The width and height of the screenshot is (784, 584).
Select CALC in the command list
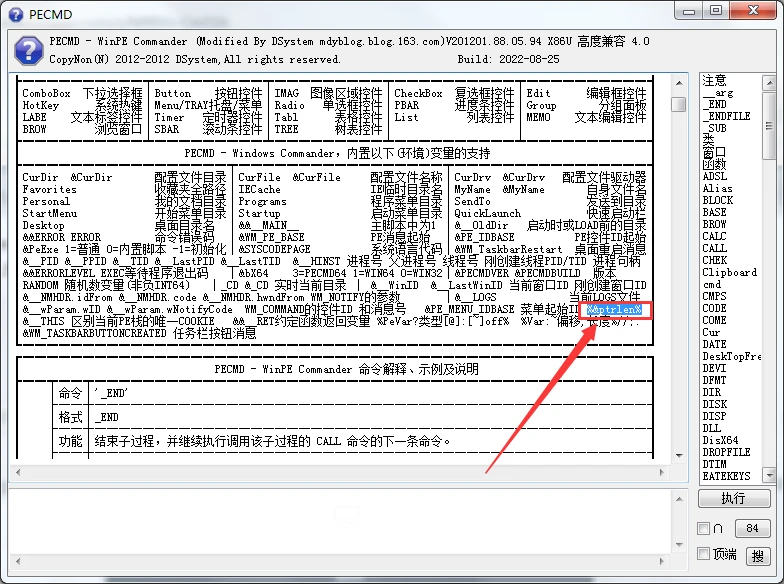[714, 236]
